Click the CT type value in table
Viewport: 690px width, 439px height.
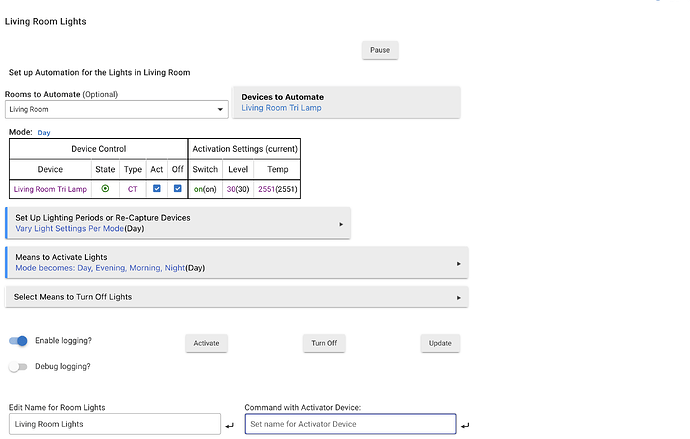pos(132,189)
